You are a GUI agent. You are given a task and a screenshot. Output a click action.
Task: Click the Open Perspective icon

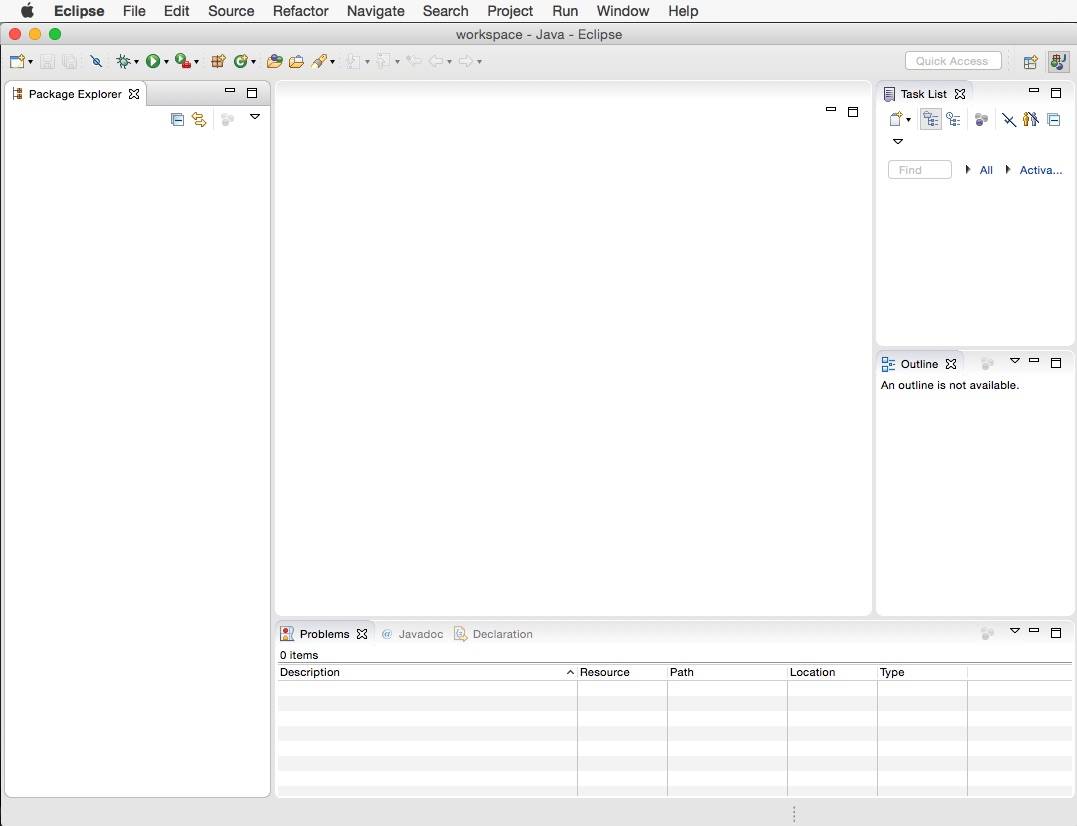[x=1030, y=62]
